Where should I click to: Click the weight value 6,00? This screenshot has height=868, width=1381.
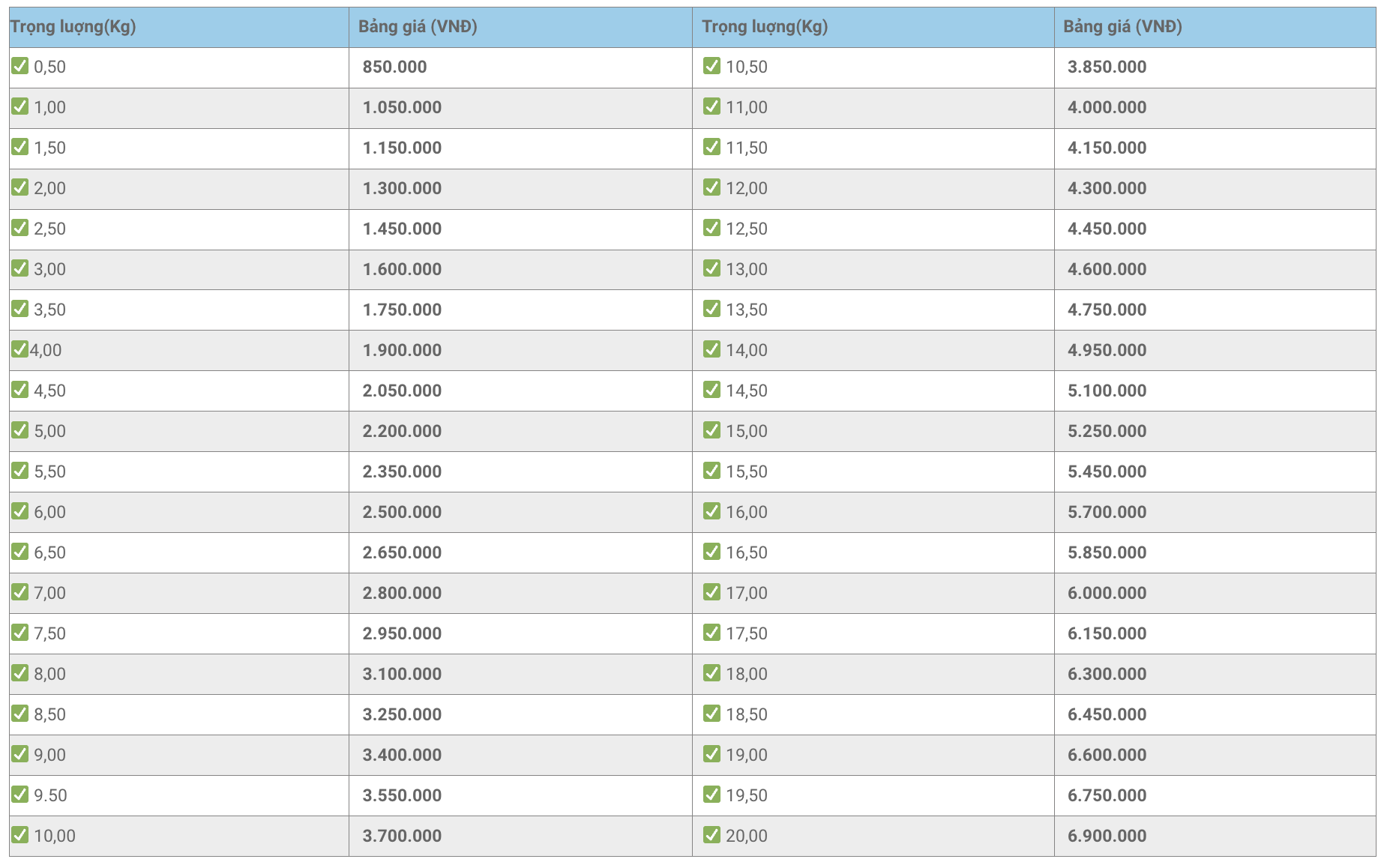point(49,512)
